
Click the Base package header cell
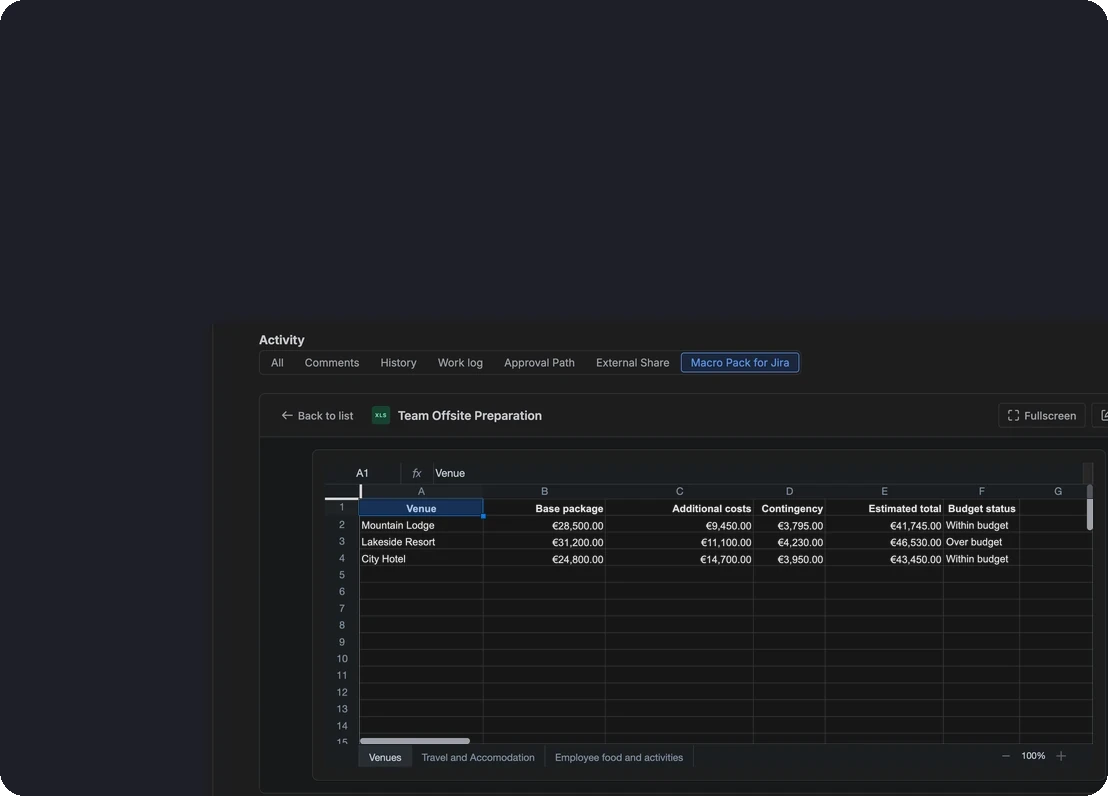click(544, 508)
